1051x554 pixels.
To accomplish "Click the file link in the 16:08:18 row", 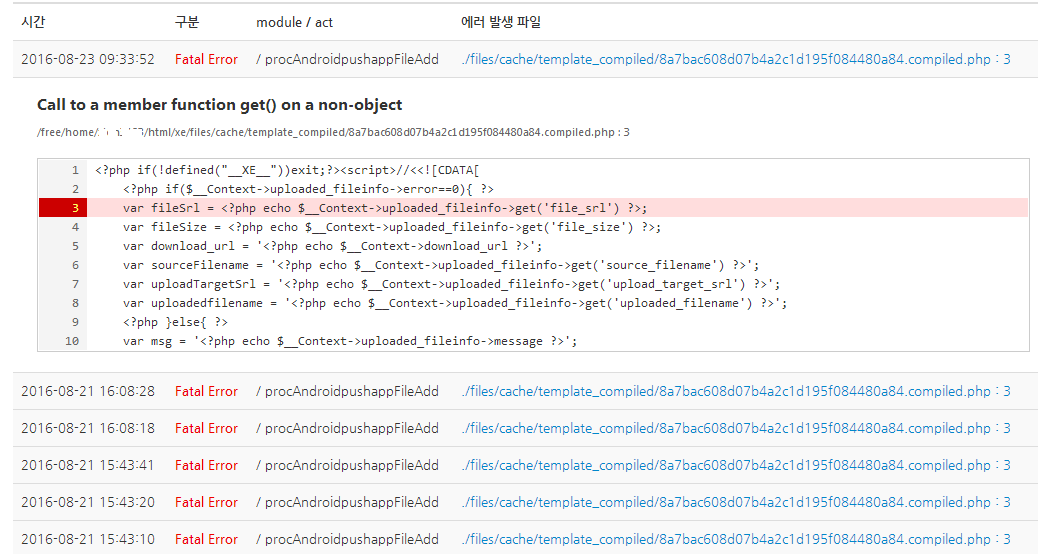I will tap(736, 428).
